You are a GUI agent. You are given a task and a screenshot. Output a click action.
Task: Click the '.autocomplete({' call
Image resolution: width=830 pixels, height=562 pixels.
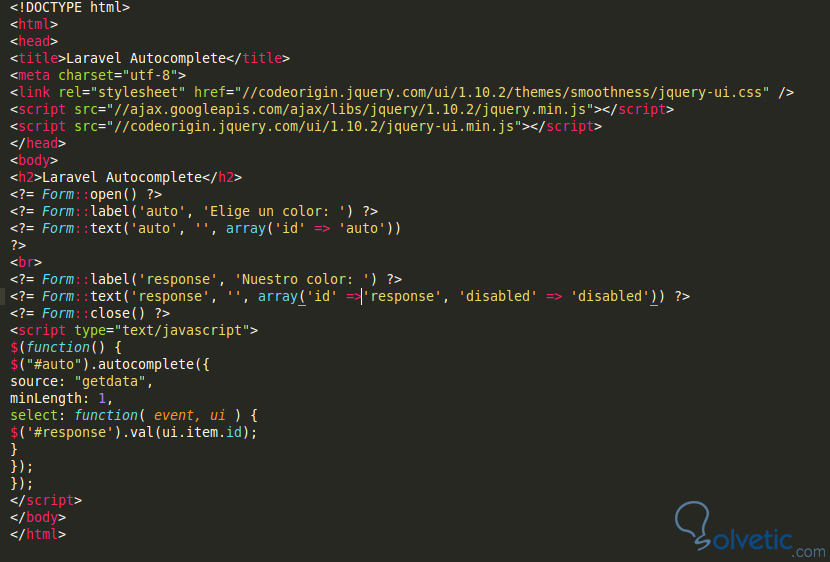tap(150, 365)
